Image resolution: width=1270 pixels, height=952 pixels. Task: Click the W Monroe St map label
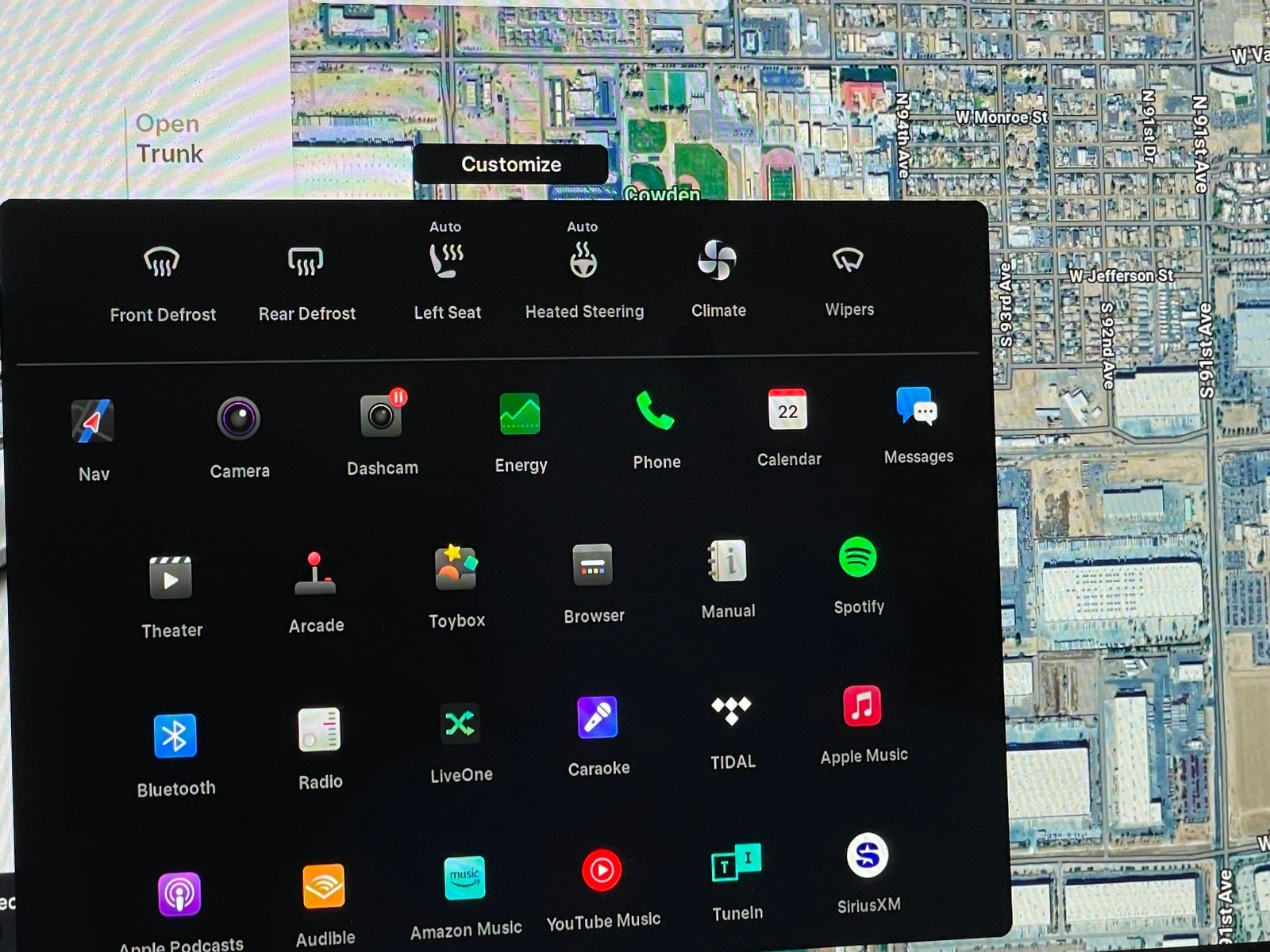1001,117
